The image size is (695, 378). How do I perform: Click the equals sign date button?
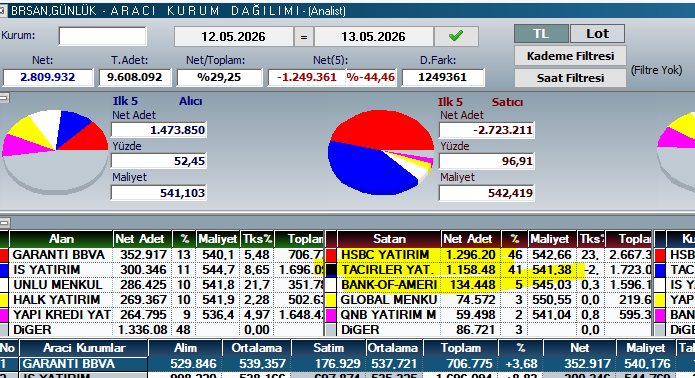pyautogui.click(x=304, y=37)
